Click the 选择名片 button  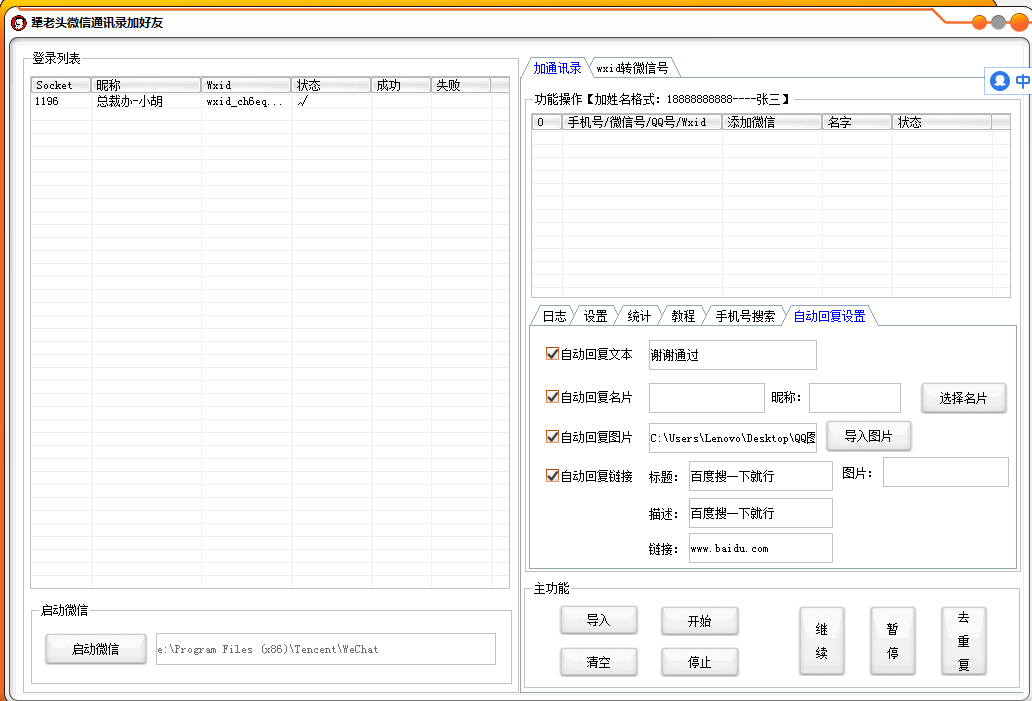point(964,398)
